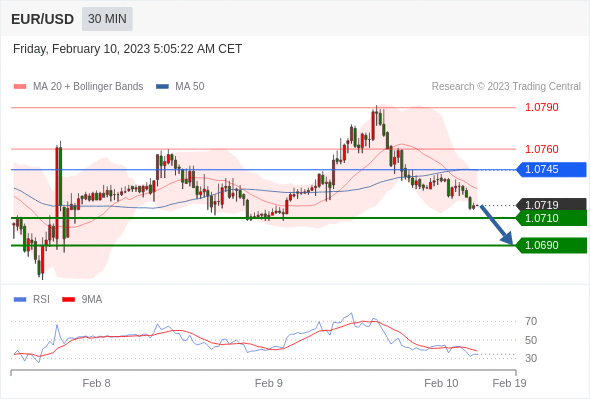The image size is (590, 400).
Task: Click the 1.0760 resistance level label
Action: coord(541,149)
